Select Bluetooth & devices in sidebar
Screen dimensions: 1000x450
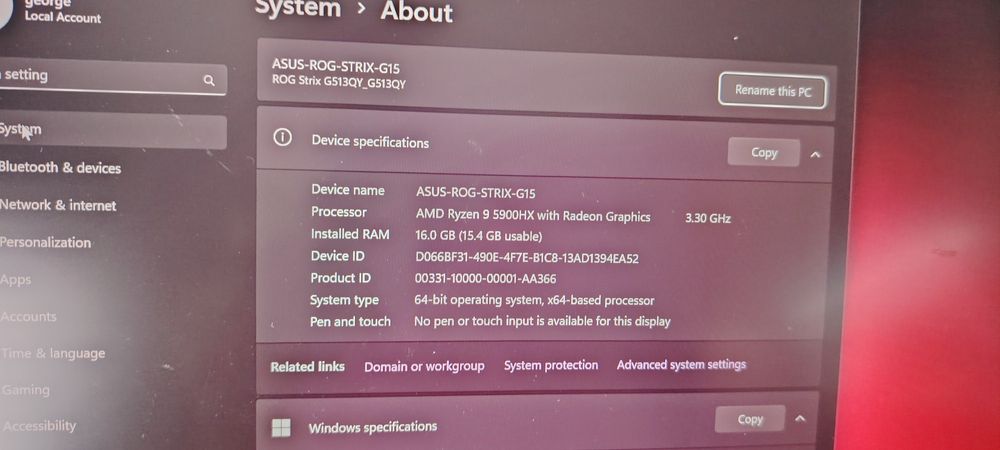coord(60,168)
